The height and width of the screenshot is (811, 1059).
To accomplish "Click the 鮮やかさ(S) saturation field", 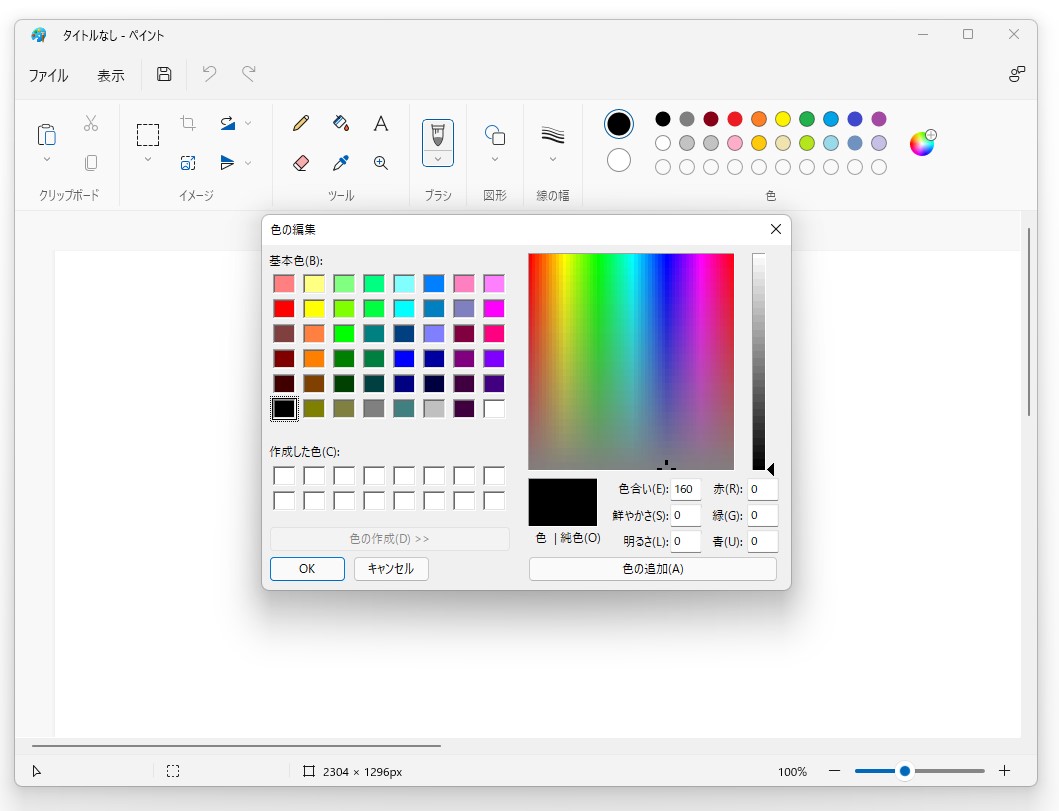I will tap(686, 515).
